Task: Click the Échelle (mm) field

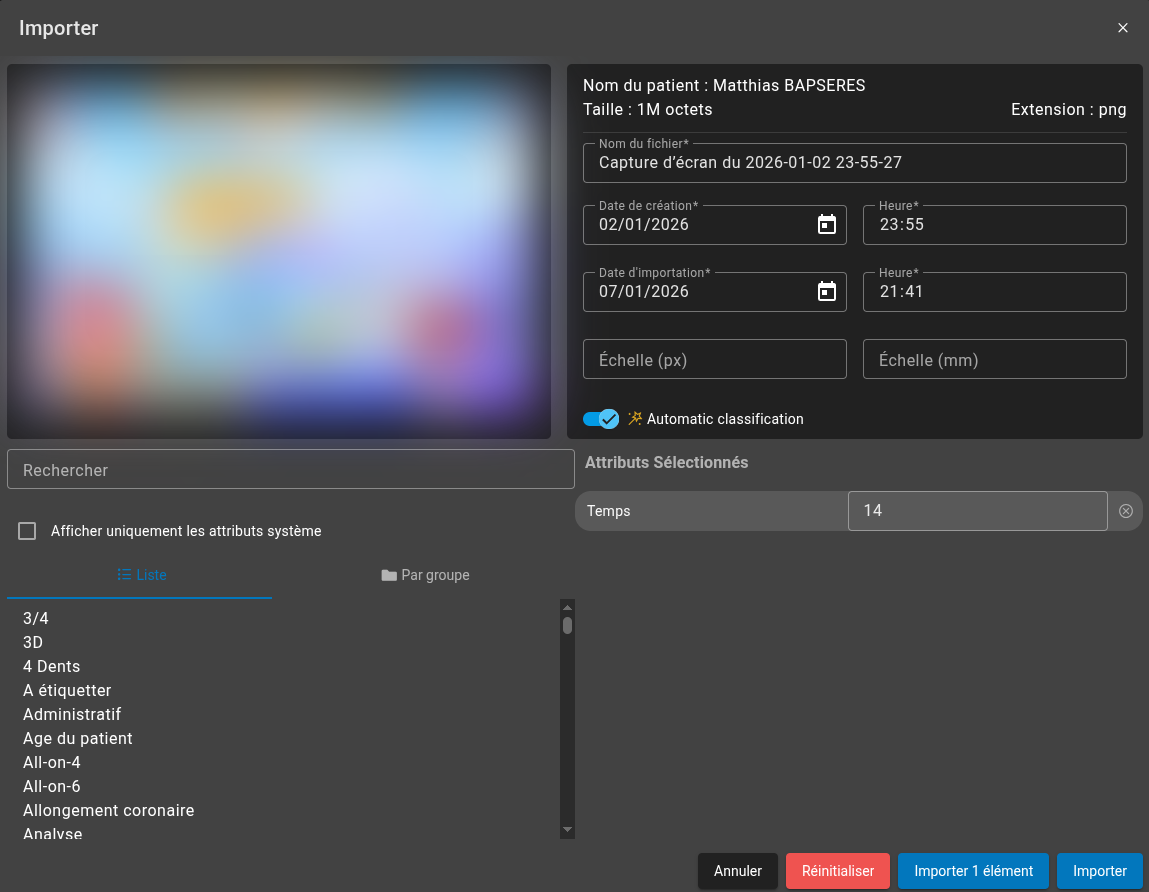Action: coord(994,359)
